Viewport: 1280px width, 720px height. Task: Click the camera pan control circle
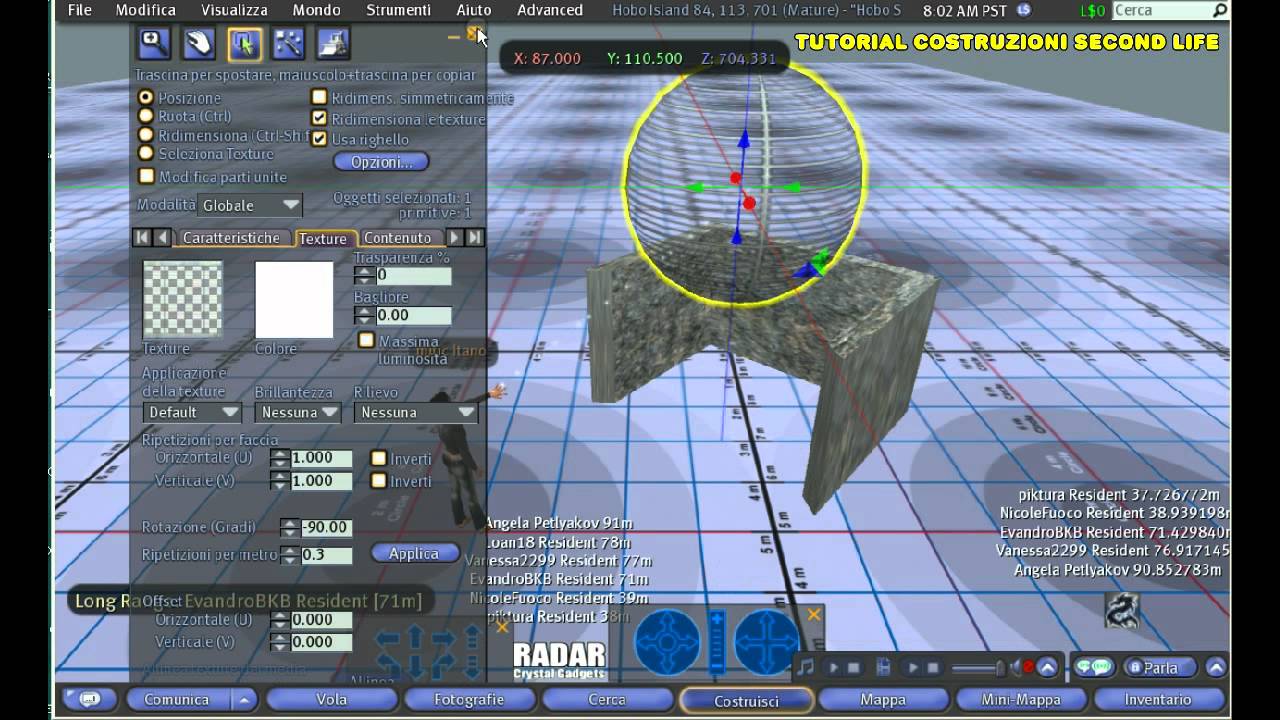768,642
